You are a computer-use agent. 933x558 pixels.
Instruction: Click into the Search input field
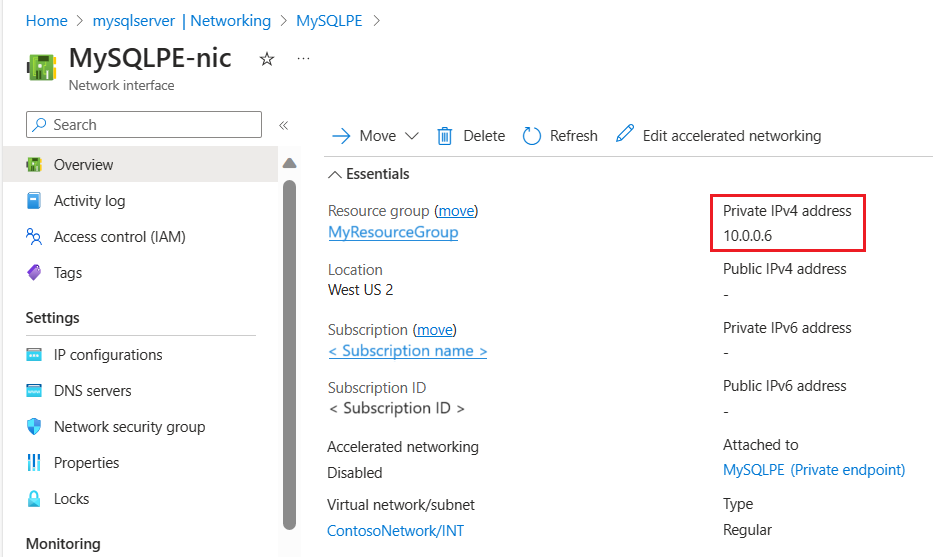pyautogui.click(x=144, y=124)
